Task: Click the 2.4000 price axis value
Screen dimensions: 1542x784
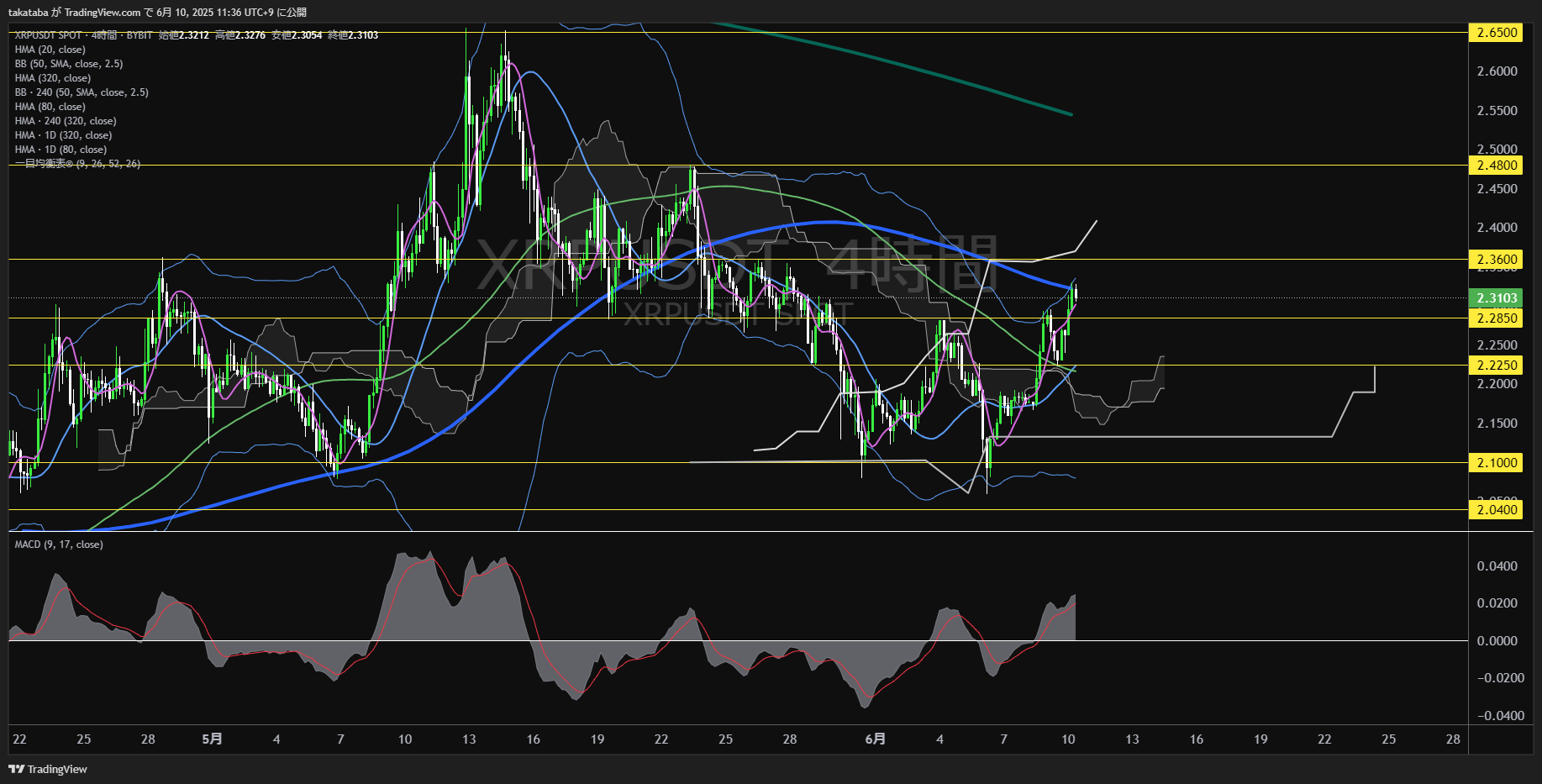Action: [x=1497, y=228]
